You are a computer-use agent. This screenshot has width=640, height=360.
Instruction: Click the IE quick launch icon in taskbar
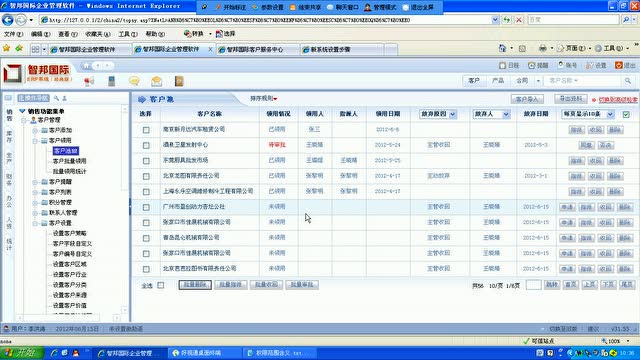pyautogui.click(x=54, y=353)
